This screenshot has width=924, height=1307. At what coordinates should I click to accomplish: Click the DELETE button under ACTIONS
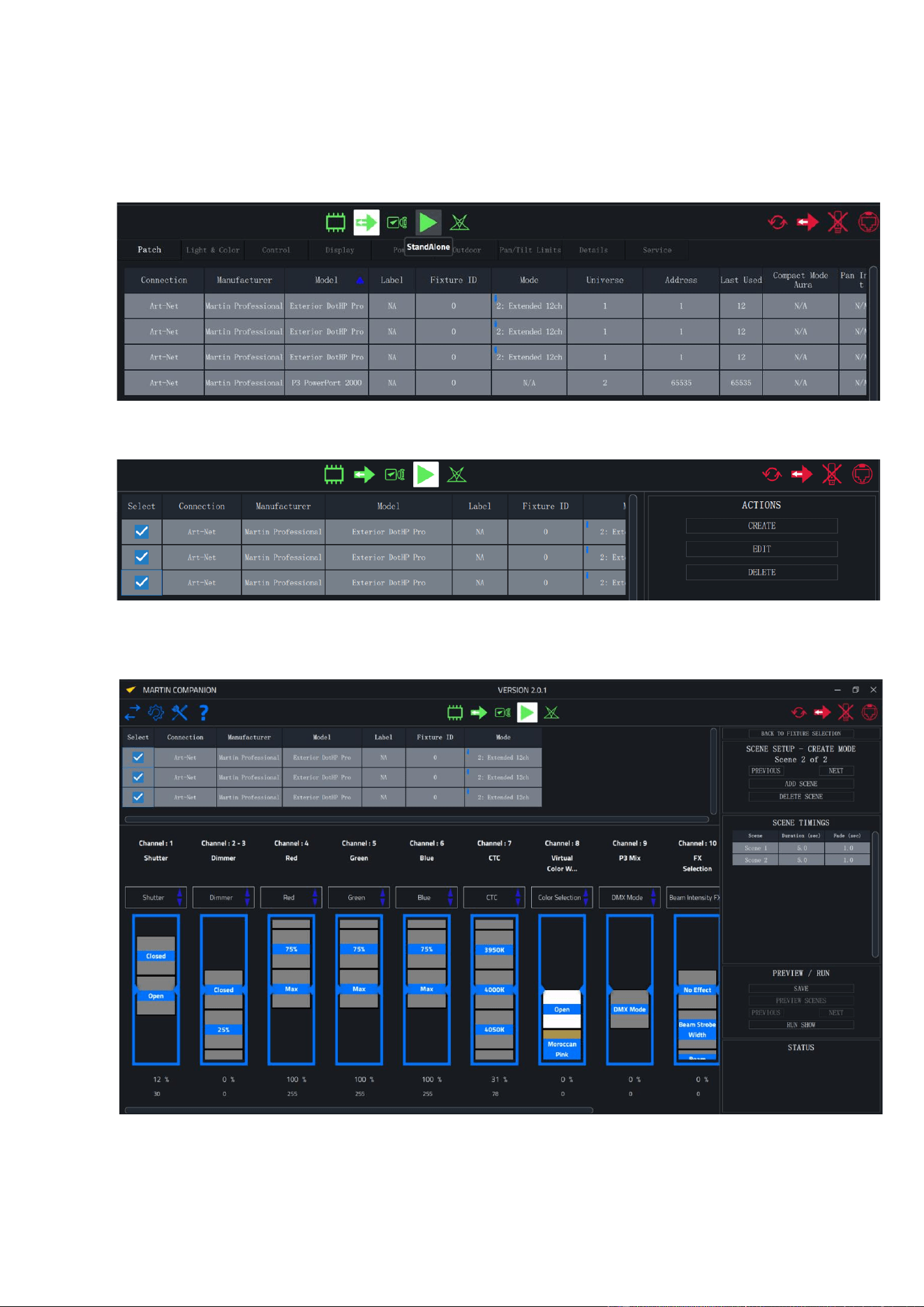point(761,573)
